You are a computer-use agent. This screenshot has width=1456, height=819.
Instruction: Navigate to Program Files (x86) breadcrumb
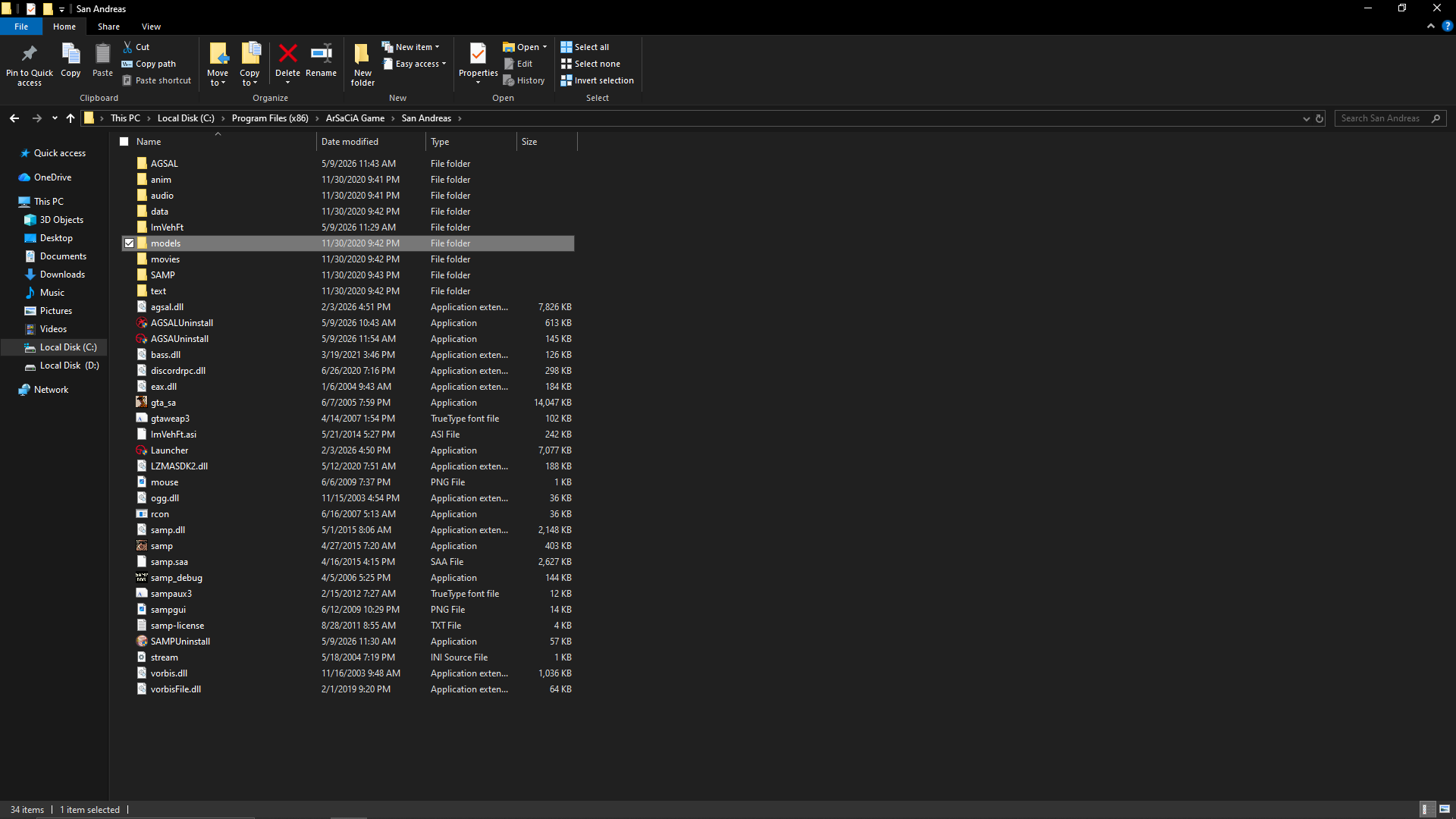coord(270,118)
